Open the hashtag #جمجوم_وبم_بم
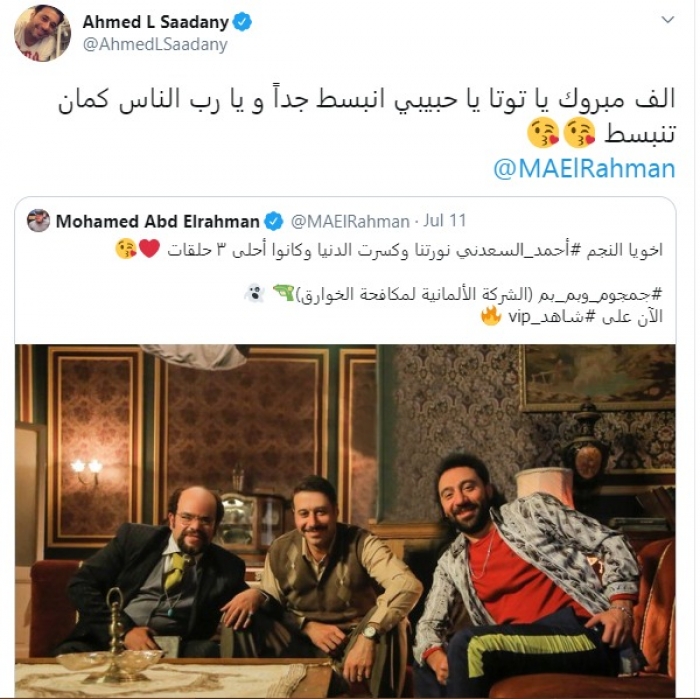This screenshot has height=699, width=700. 600,294
